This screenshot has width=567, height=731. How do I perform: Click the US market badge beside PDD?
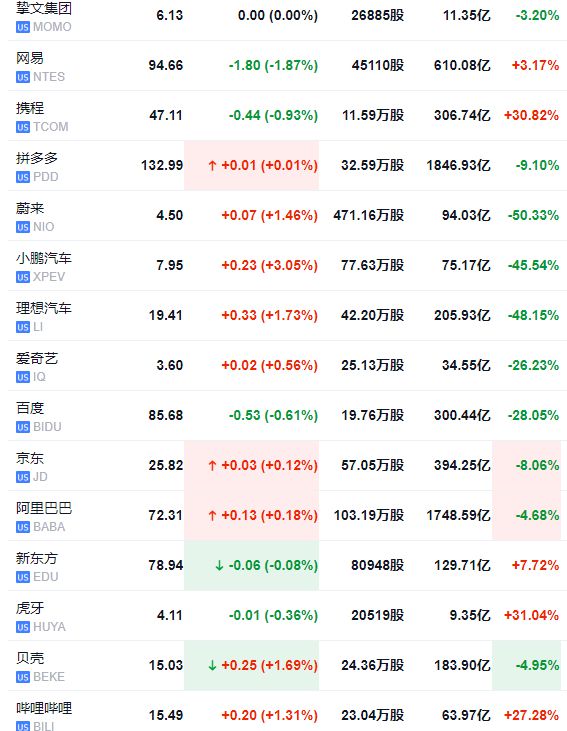click(23, 177)
